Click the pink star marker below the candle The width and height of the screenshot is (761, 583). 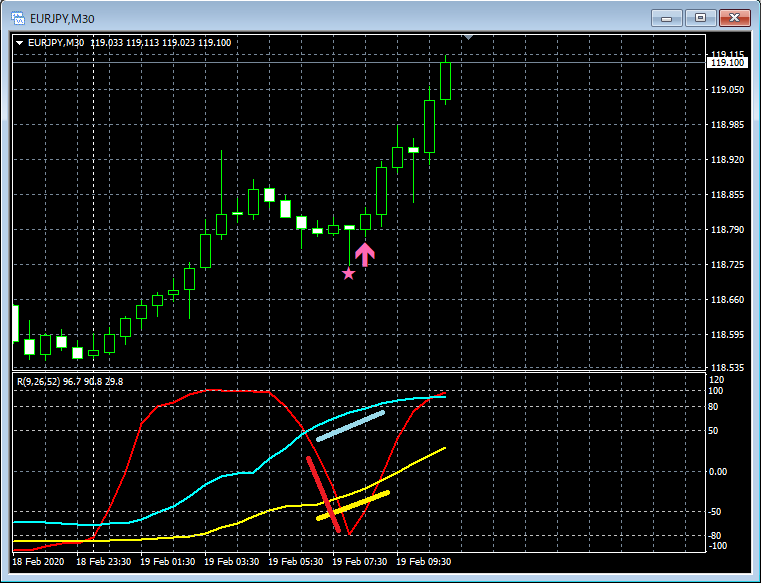point(348,274)
